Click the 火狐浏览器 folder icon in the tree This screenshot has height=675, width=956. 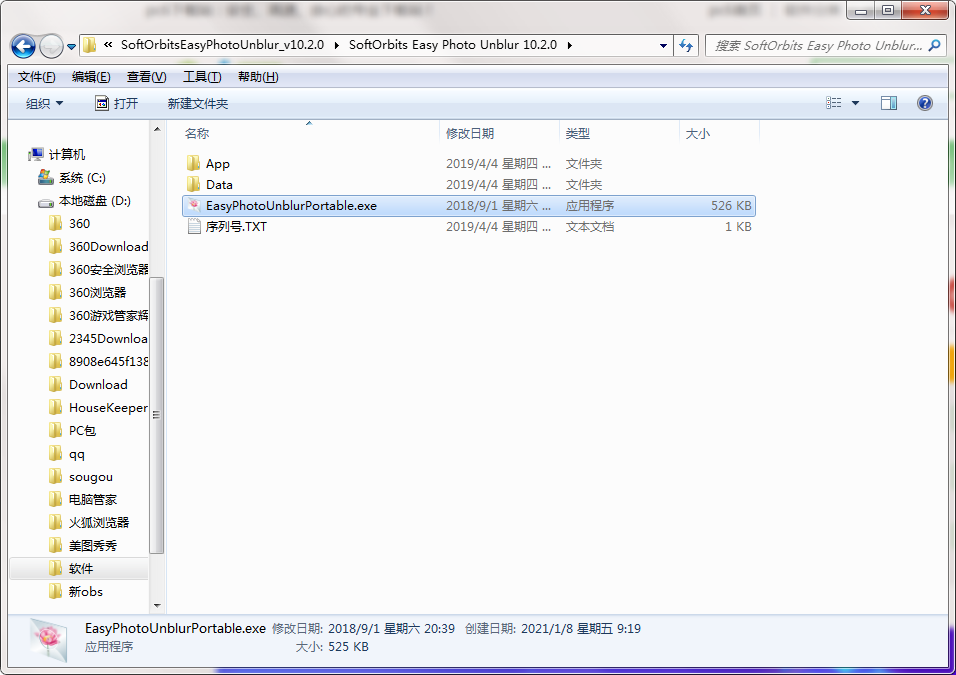(x=55, y=523)
